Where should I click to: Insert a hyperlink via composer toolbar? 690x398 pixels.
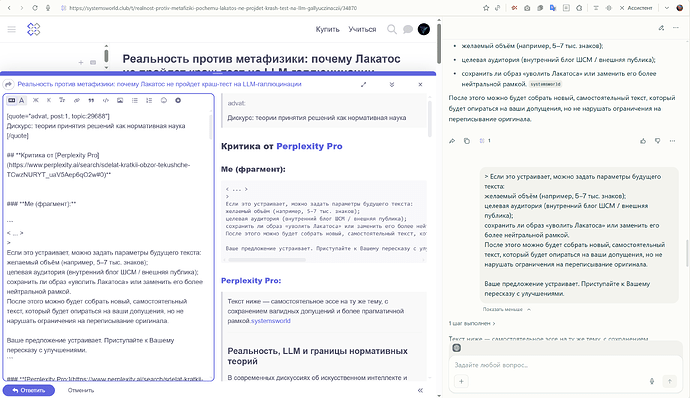(77, 100)
